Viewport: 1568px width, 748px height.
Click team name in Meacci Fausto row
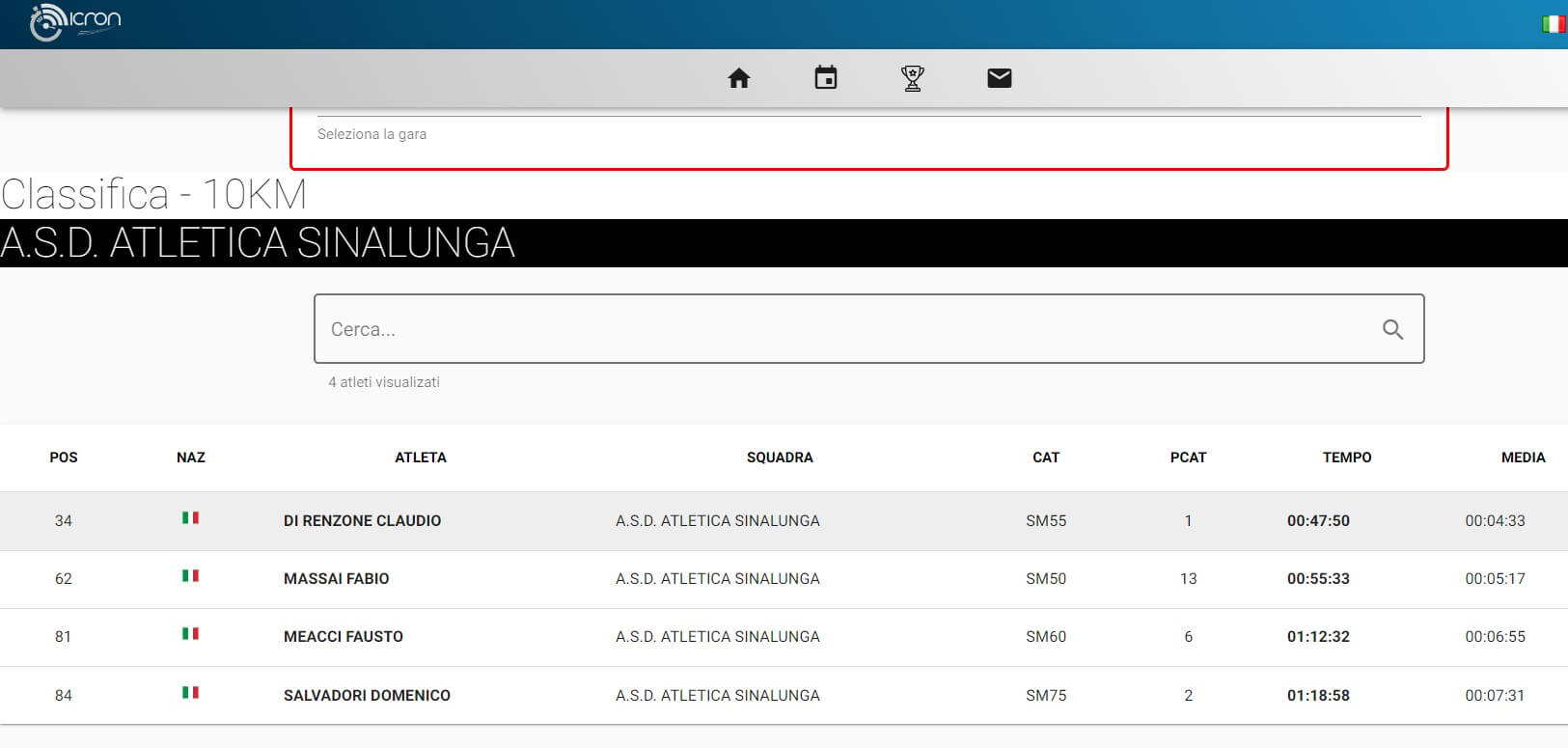tap(718, 637)
